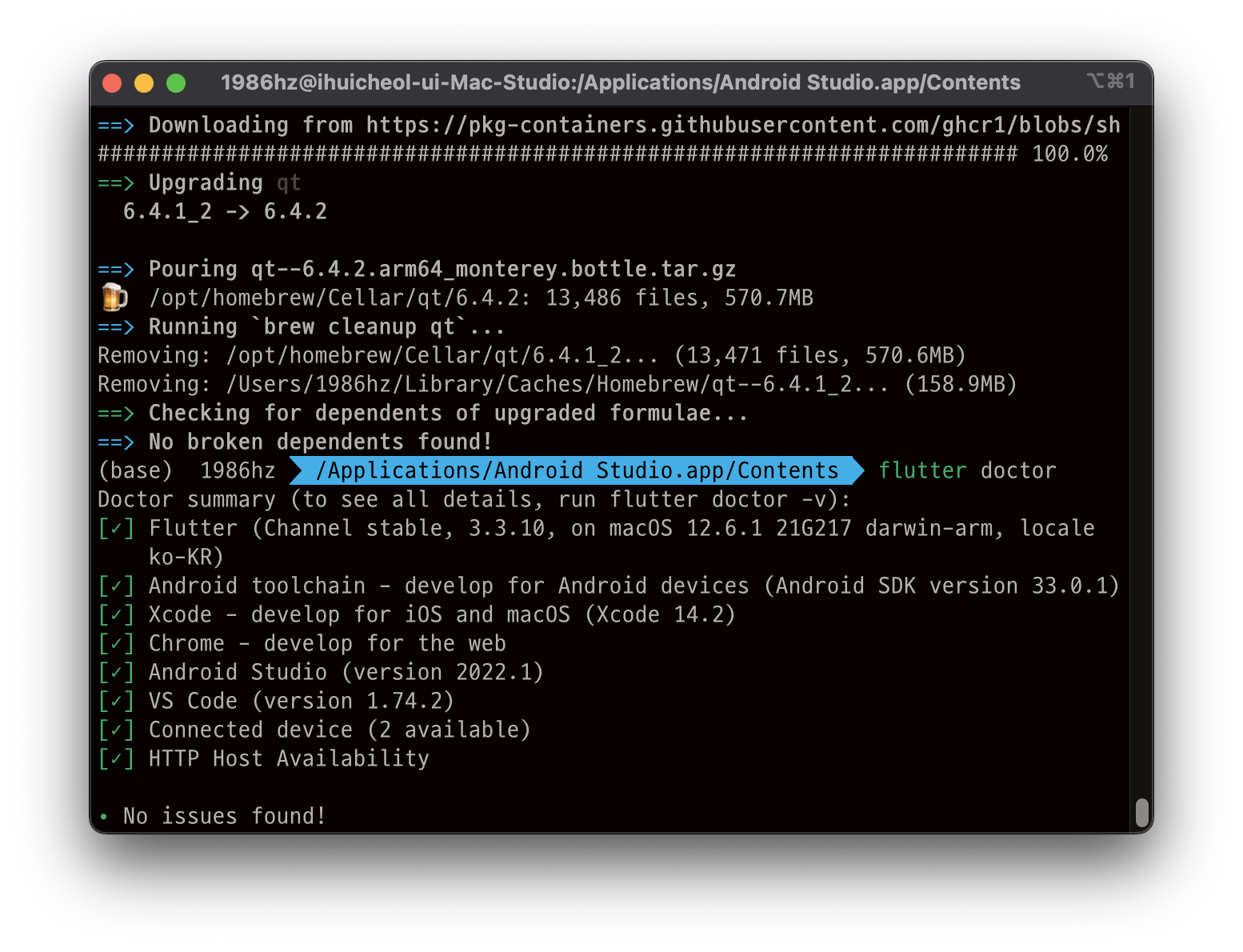Click the ⌥⌘1 shortcut indicator in title bar
Screen dimensions: 1243x952
click(x=1111, y=81)
